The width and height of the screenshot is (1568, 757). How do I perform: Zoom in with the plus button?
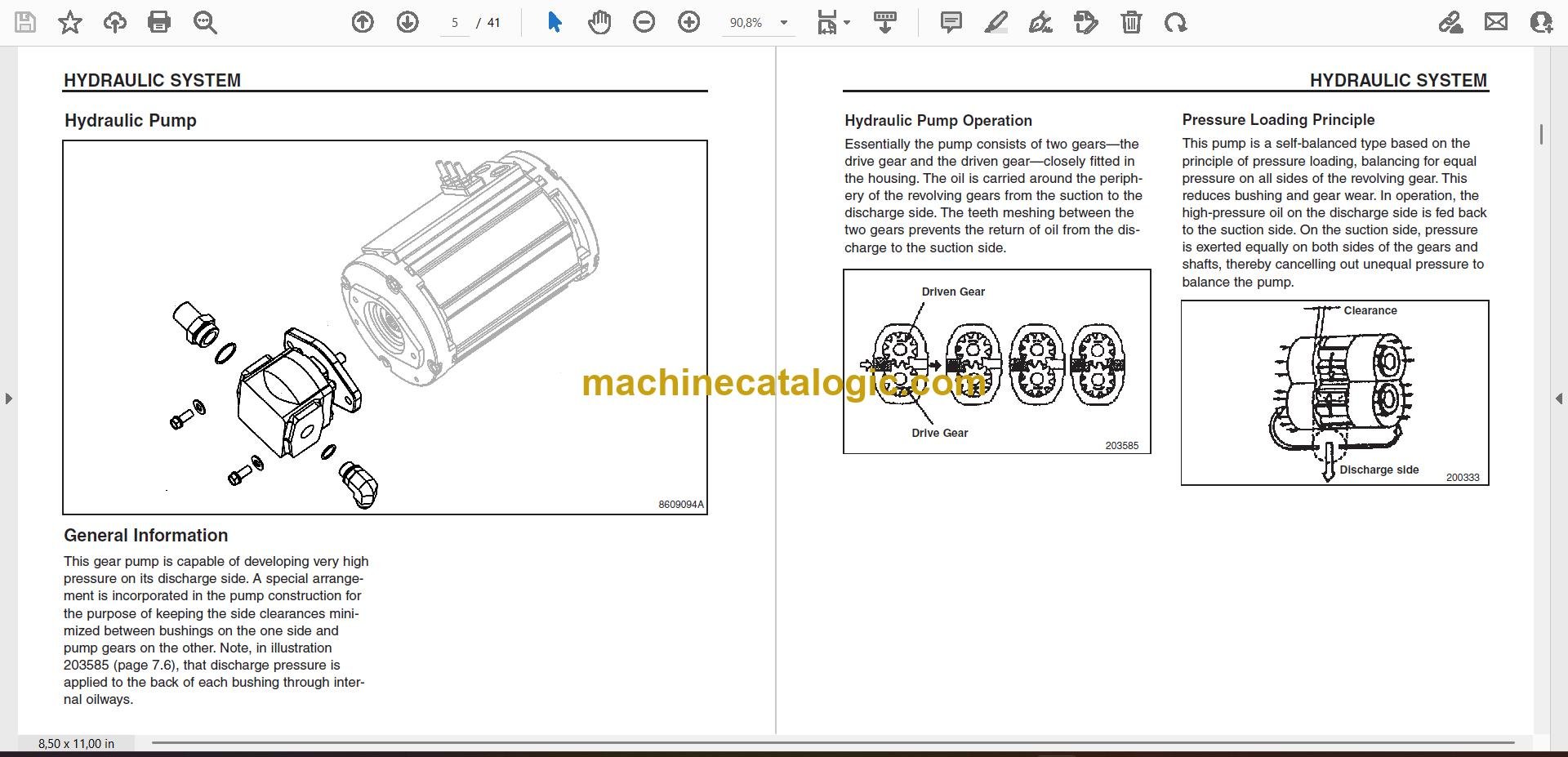(689, 22)
